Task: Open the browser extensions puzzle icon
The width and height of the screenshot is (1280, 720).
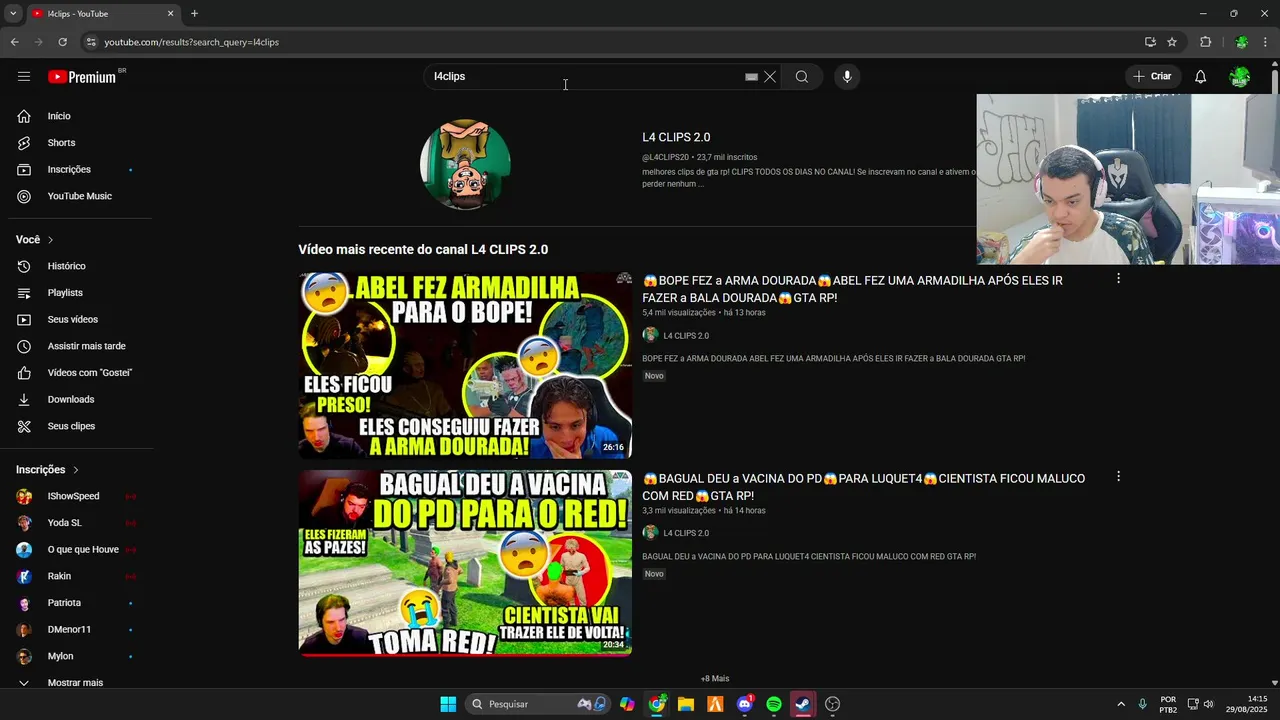Action: click(x=1206, y=42)
